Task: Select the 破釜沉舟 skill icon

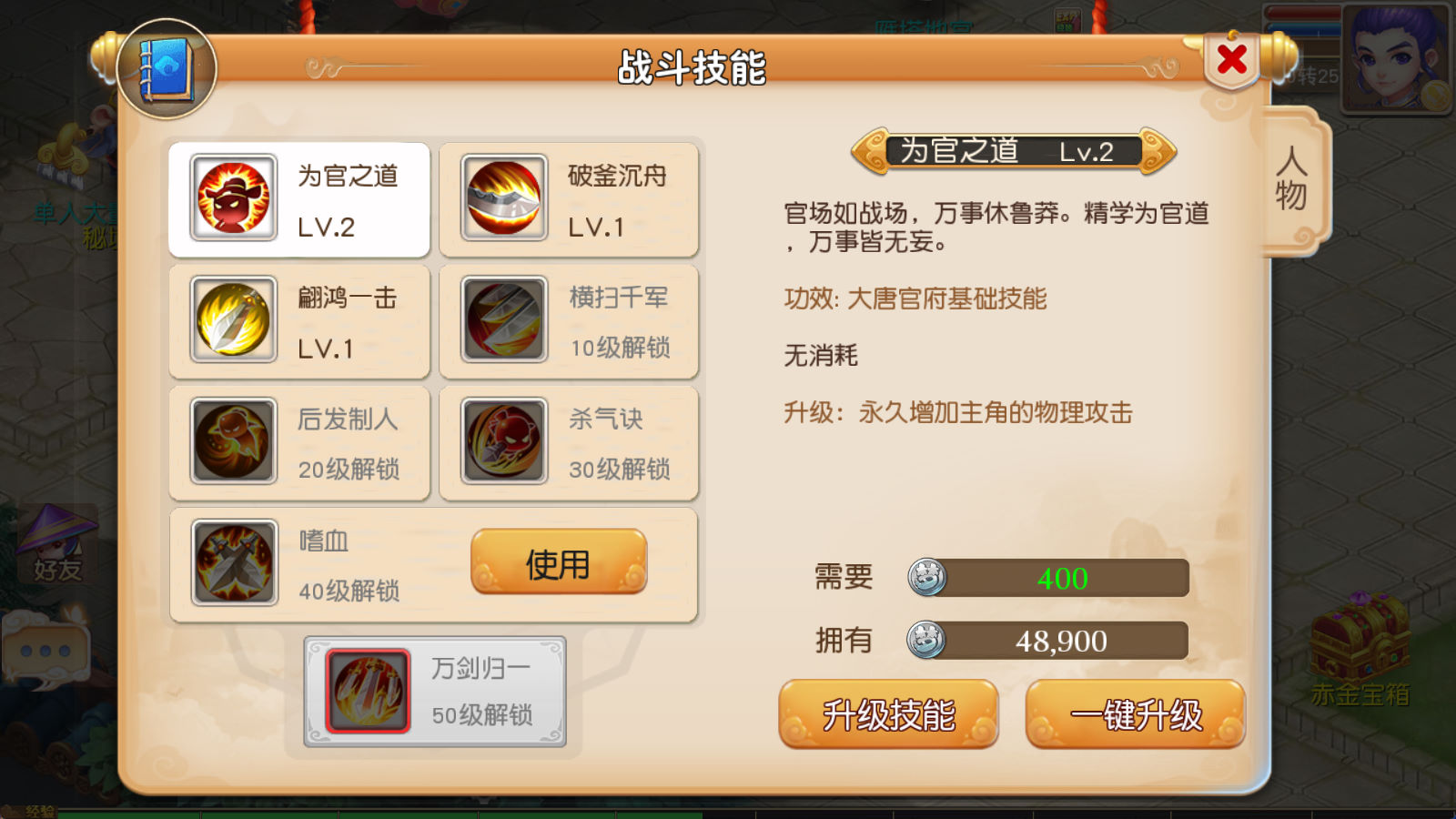Action: (503, 197)
